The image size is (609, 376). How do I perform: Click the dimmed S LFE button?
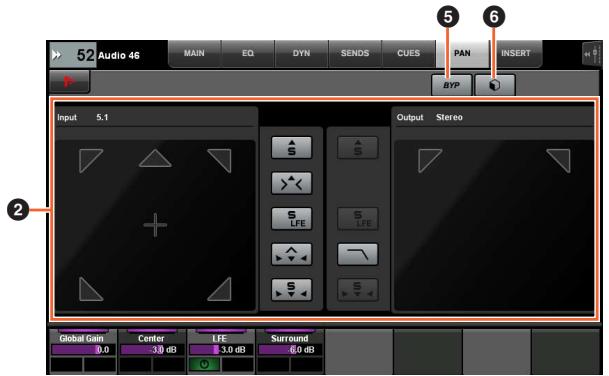click(x=358, y=219)
